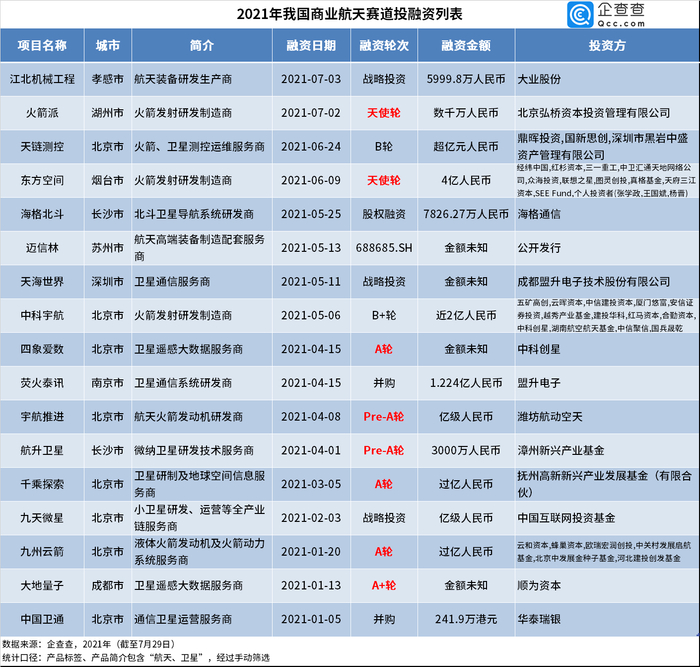Click the investor 漳州新兴产业基金

coord(561,450)
